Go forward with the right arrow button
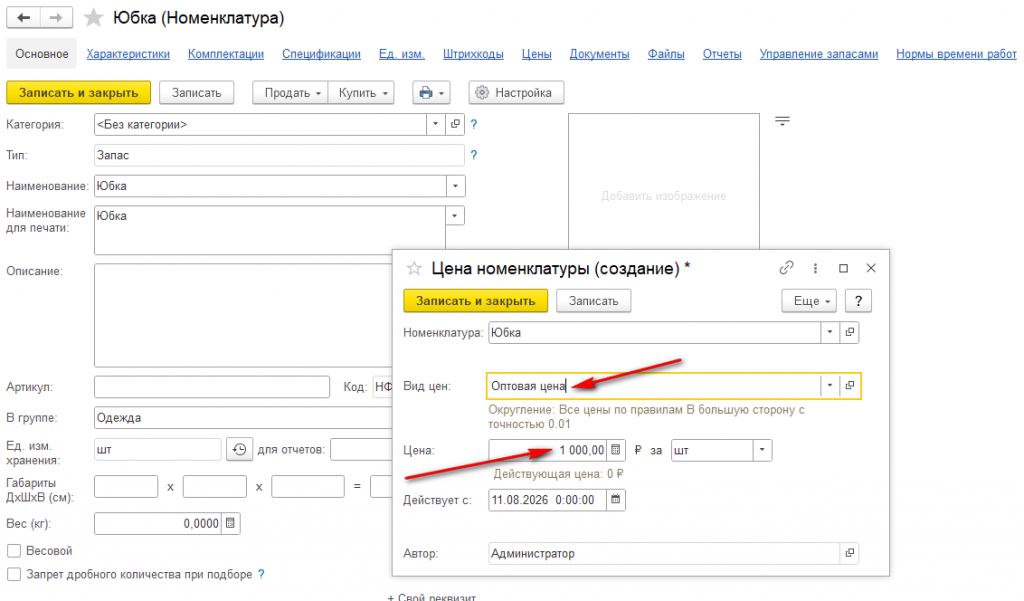Viewport: 1024px width, 601px height. click(56, 18)
